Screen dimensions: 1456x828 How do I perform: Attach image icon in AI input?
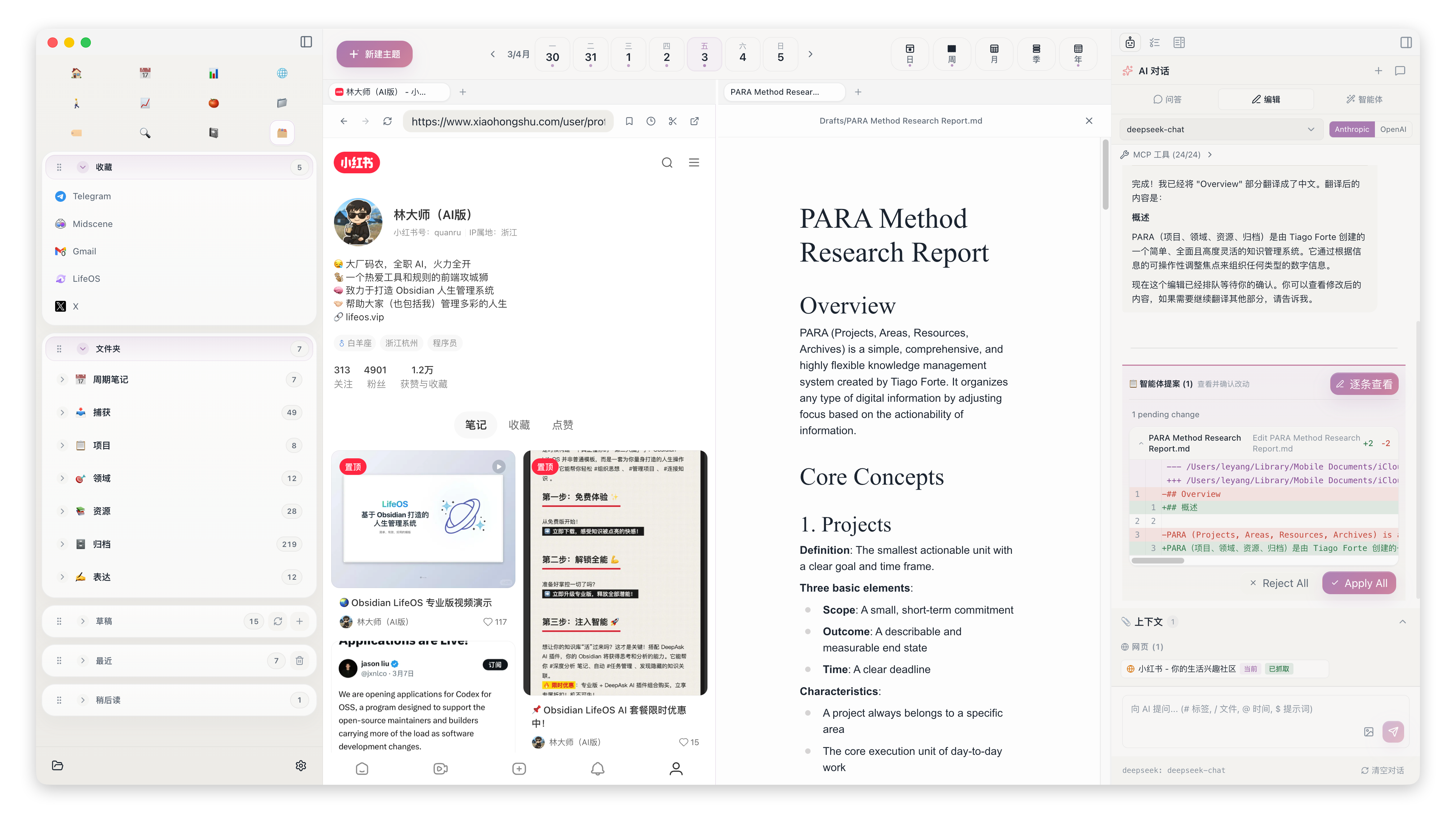(x=1368, y=732)
